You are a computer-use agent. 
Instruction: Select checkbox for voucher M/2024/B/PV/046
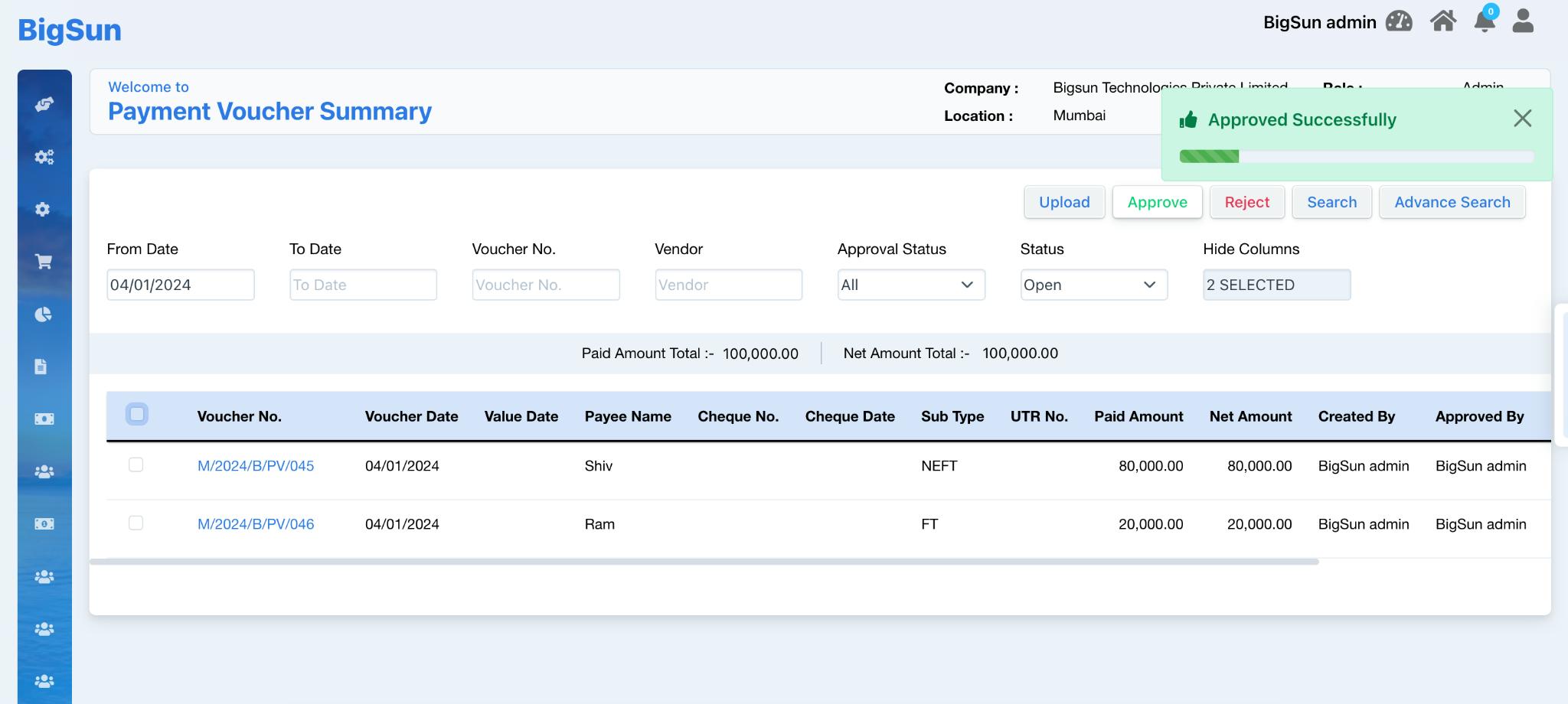[136, 523]
